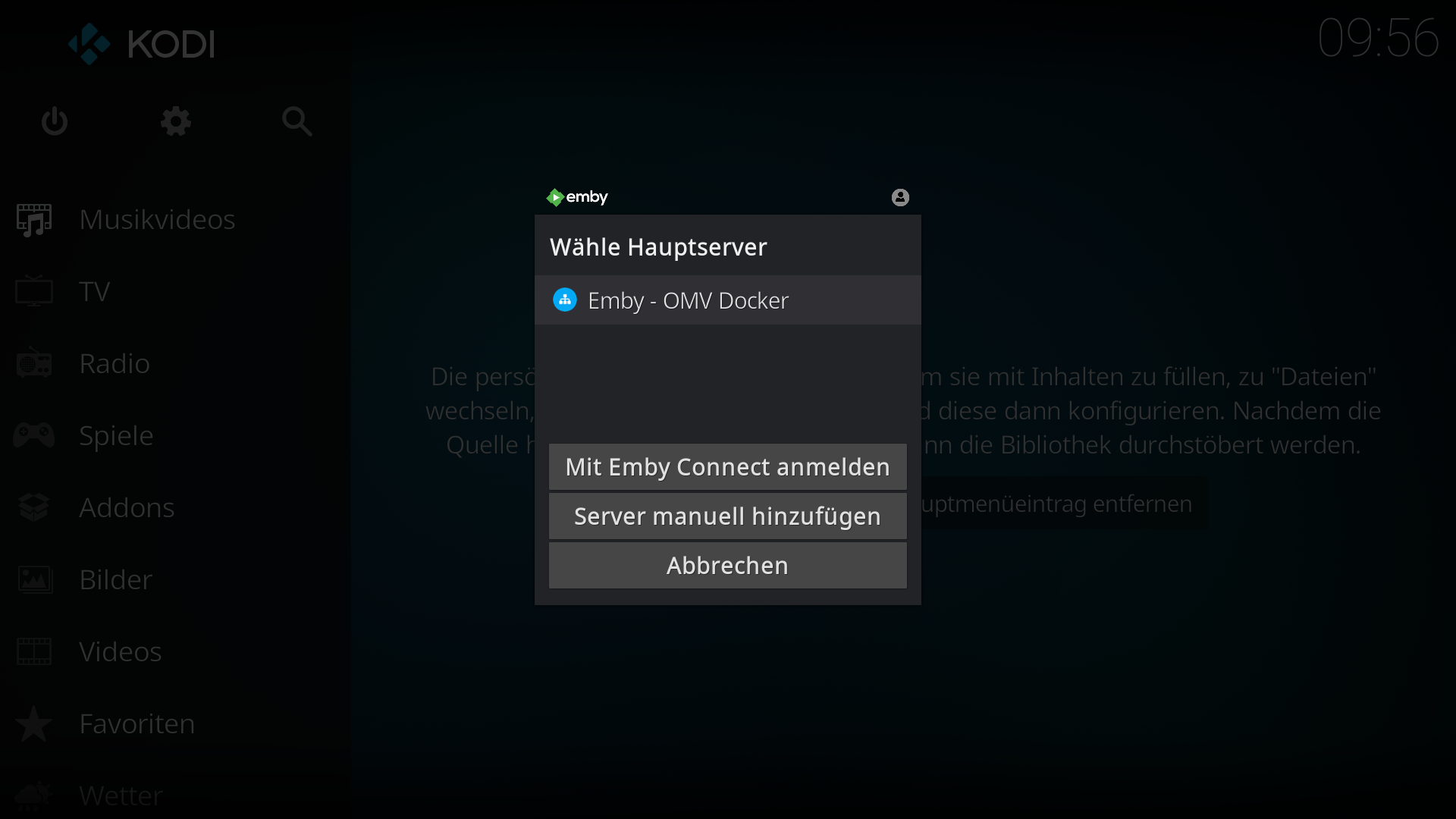Open the Spiele menu entry
The image size is (1456, 819).
175,435
